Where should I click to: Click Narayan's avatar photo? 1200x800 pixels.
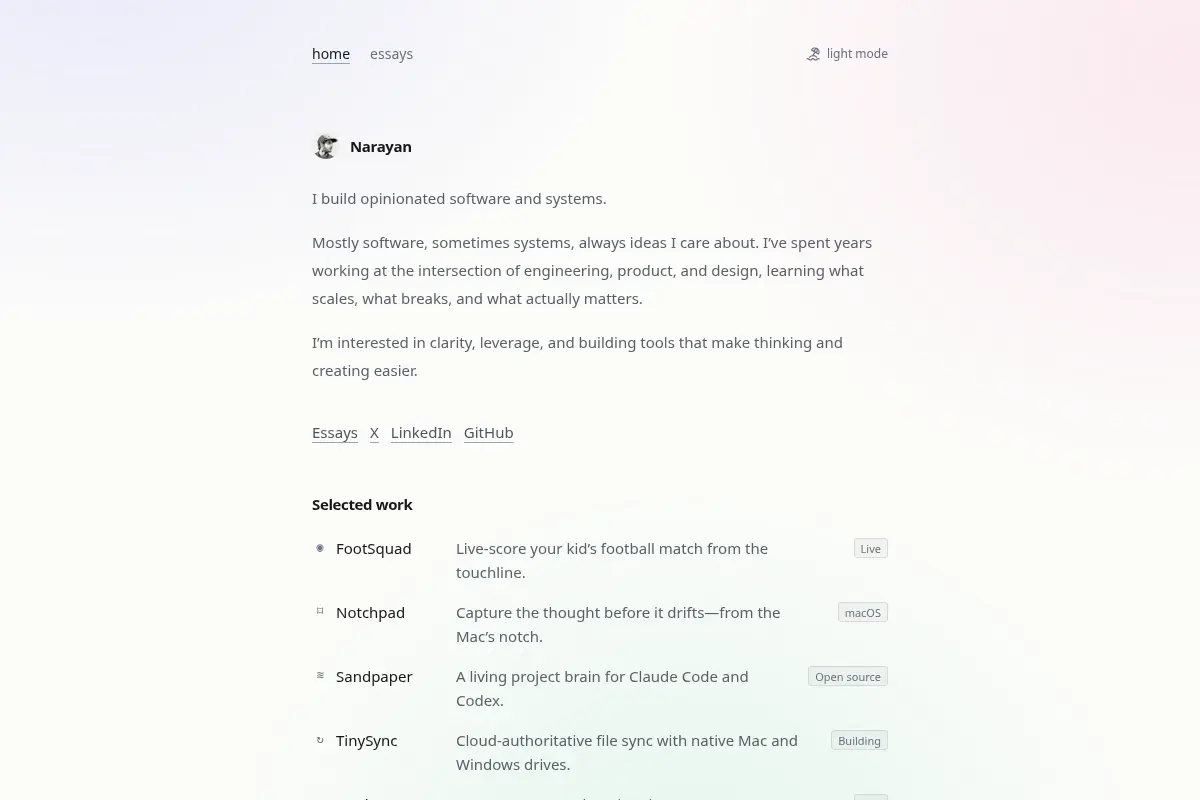coord(326,146)
